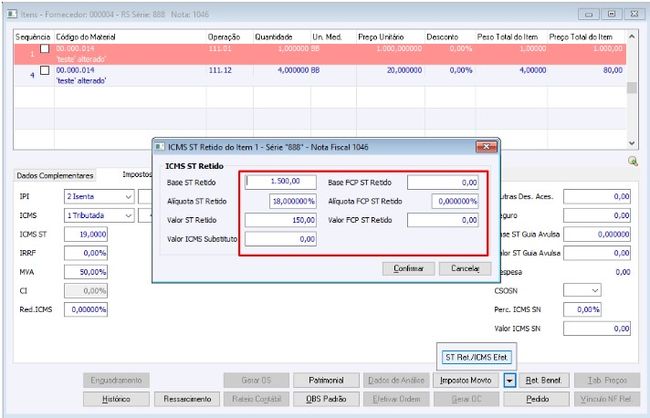Click the 1.000,00 total in highlighted row

tap(607, 49)
